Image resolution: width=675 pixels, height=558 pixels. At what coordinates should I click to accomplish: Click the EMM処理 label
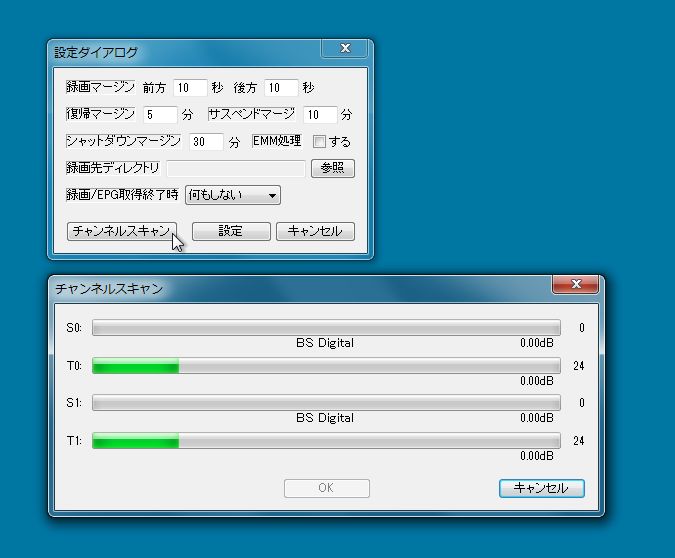point(277,141)
